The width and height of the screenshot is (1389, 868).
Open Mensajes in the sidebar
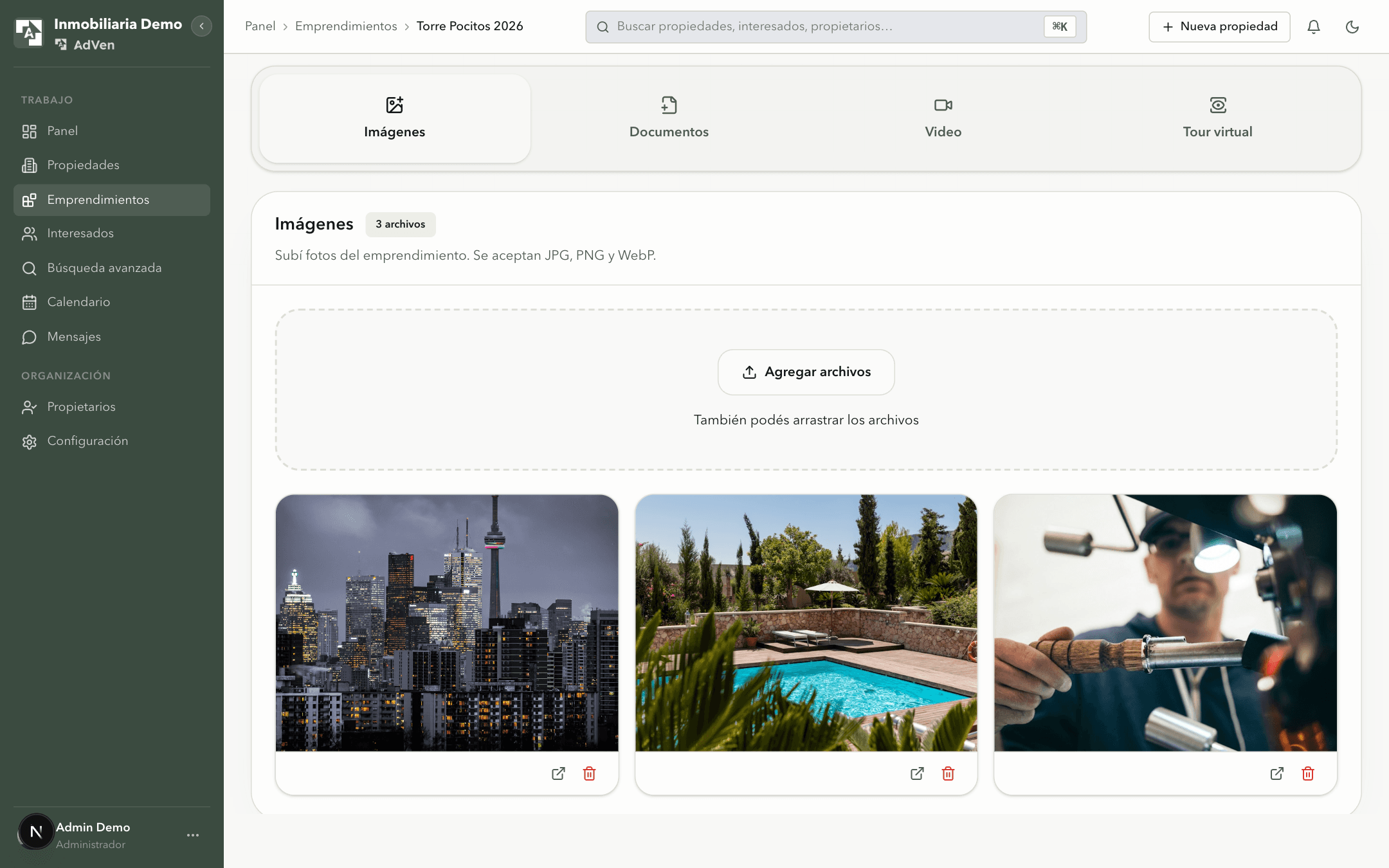[x=111, y=337]
